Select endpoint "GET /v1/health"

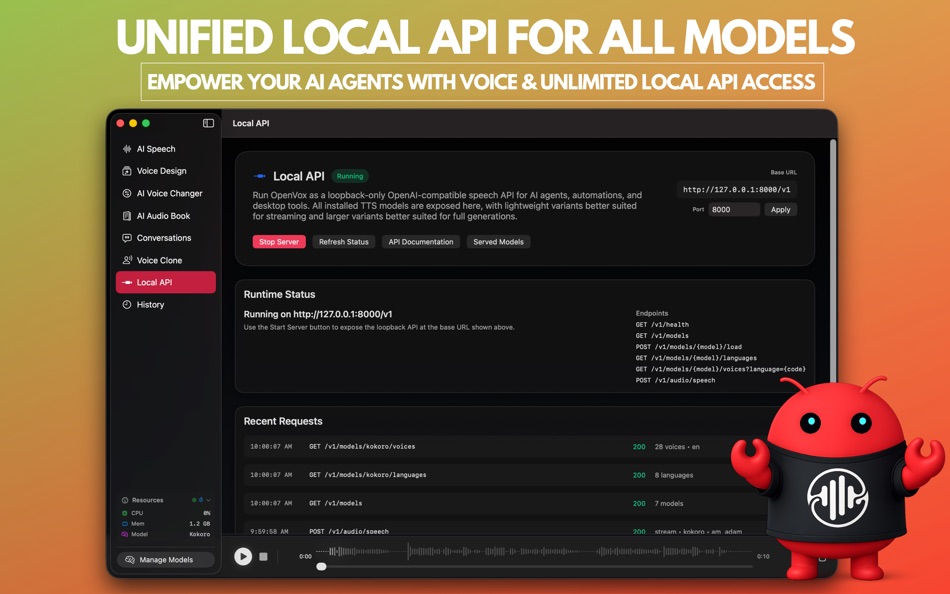[x=662, y=325]
